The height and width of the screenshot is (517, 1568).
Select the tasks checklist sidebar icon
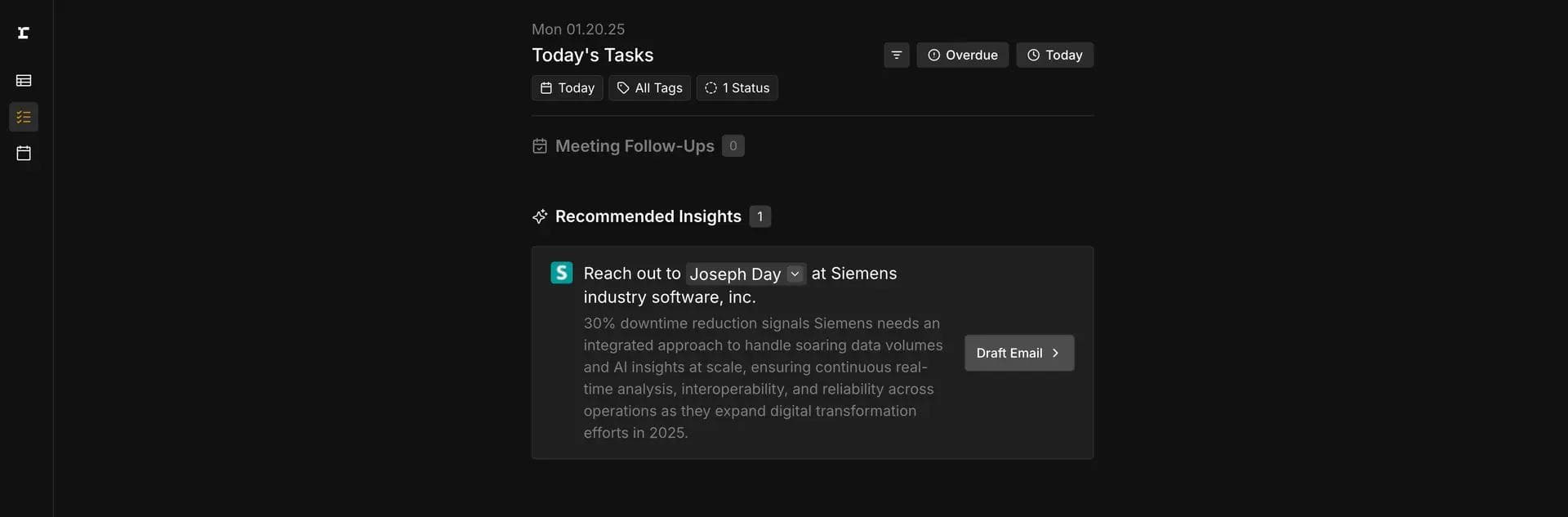point(24,117)
